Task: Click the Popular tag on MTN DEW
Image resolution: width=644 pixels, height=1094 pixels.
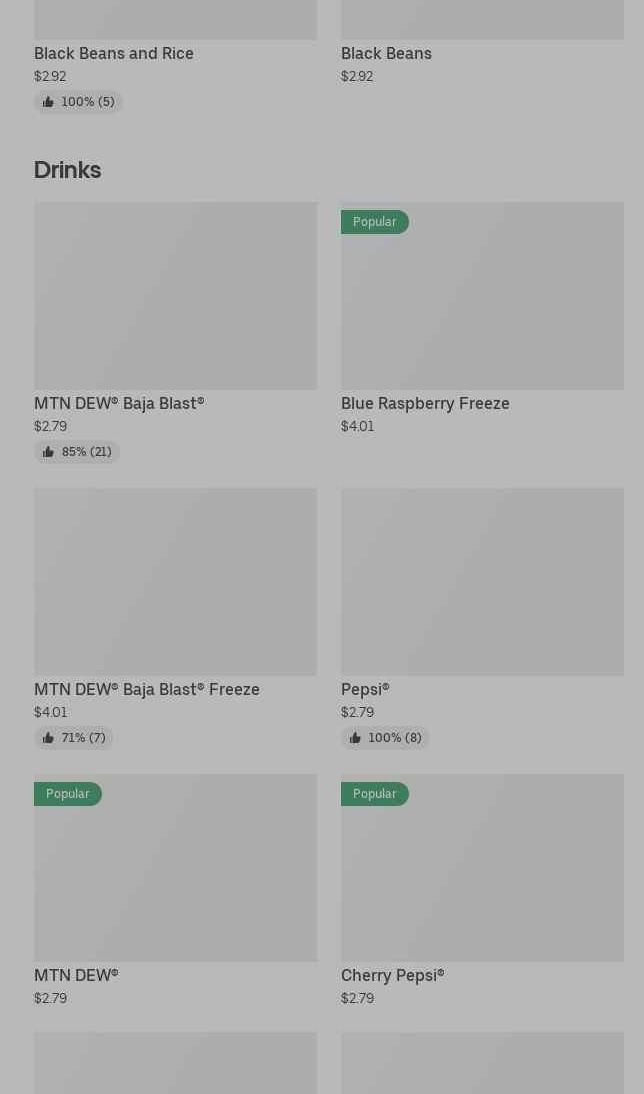Action: coord(67,794)
